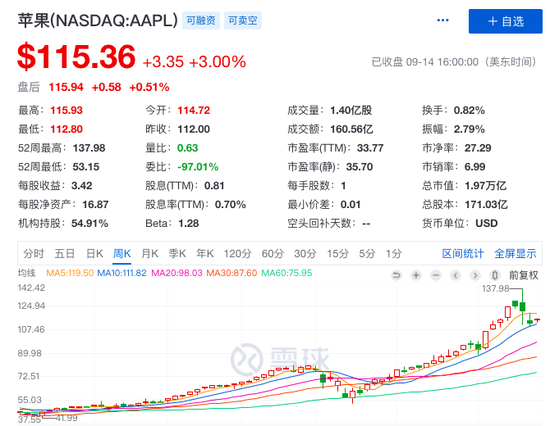Click the 货币单位 value USD
The height and width of the screenshot is (426, 550).
click(487, 223)
